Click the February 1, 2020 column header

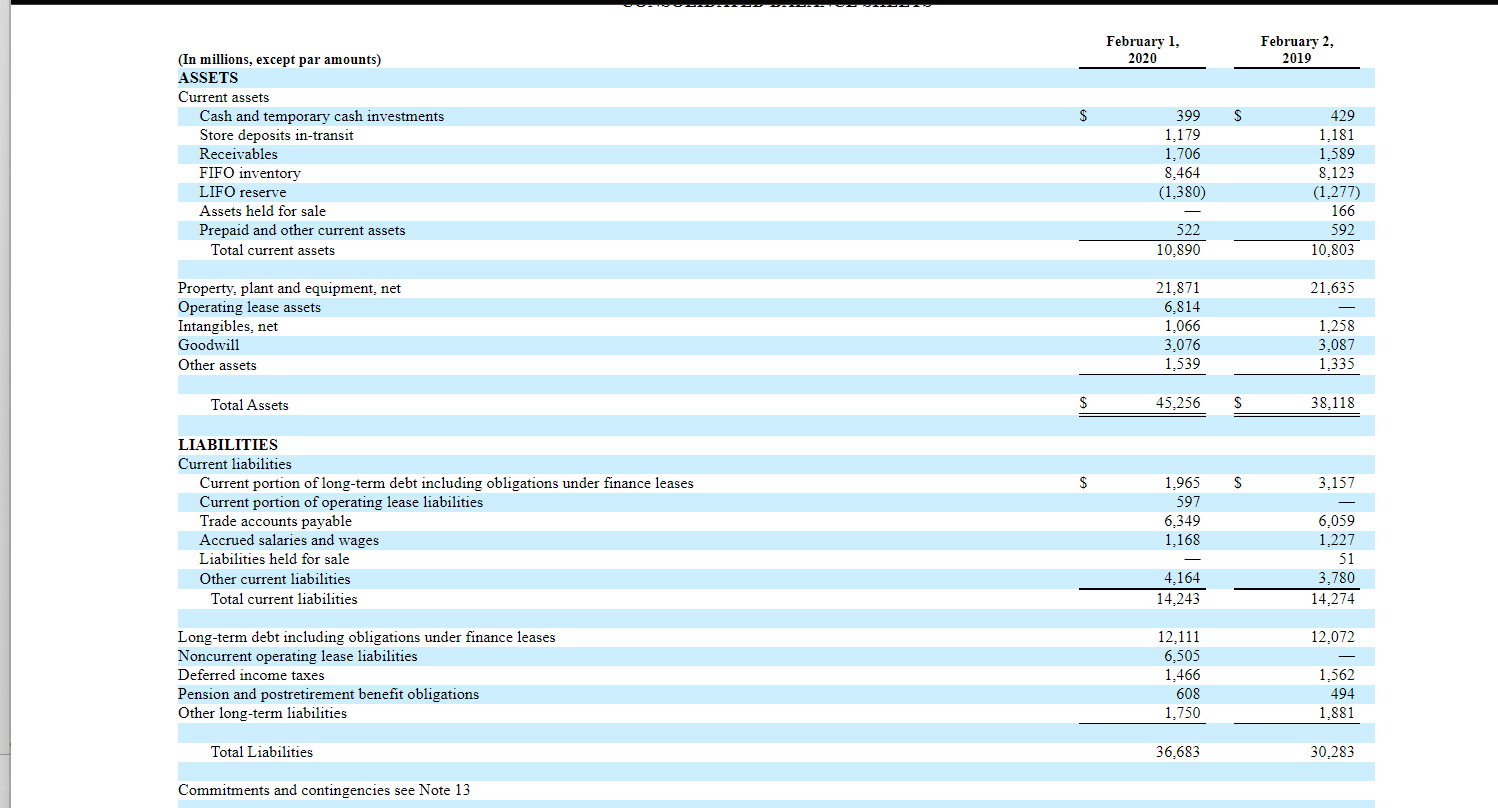tap(1142, 49)
